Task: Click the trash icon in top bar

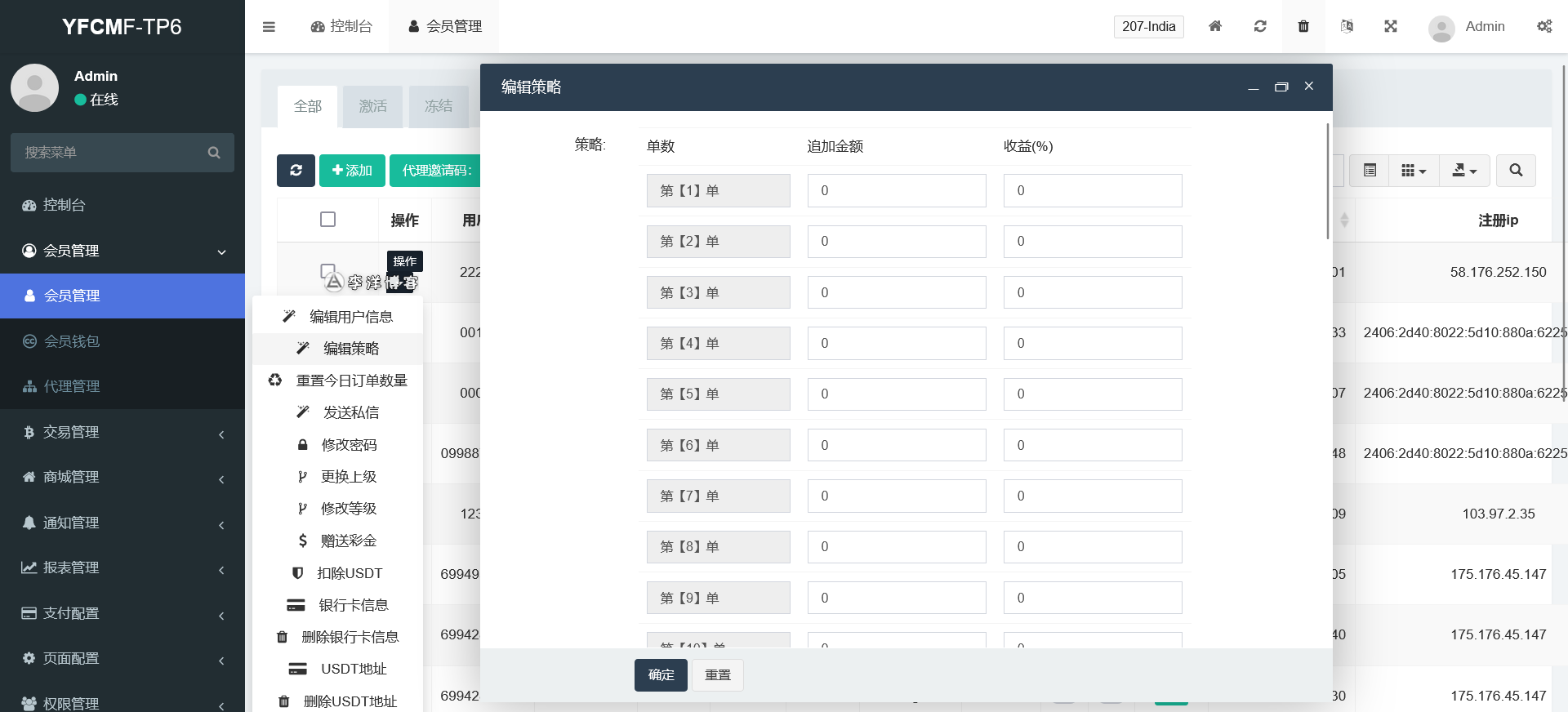Action: point(1303,26)
